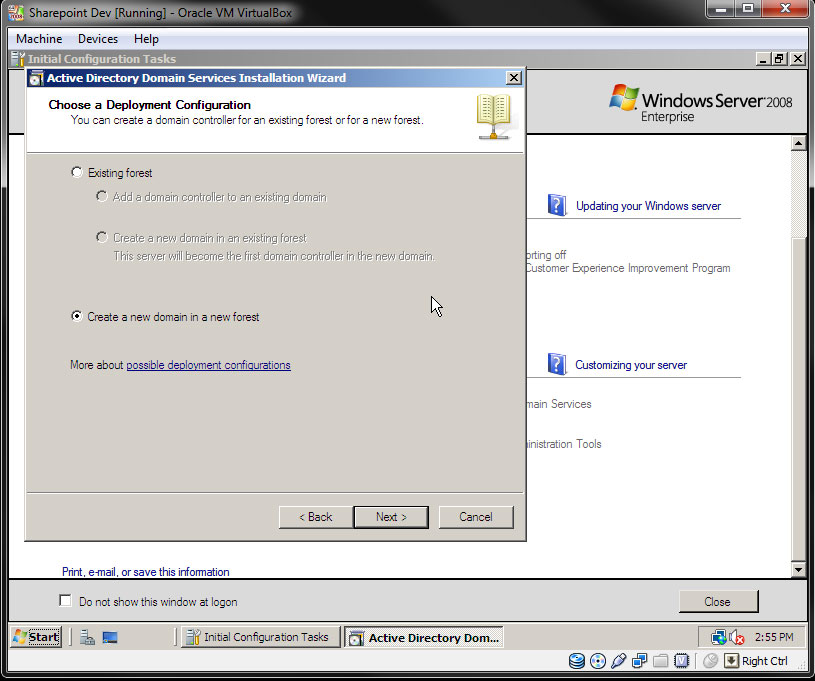
Task: Open the Machine menu
Action: click(x=39, y=39)
